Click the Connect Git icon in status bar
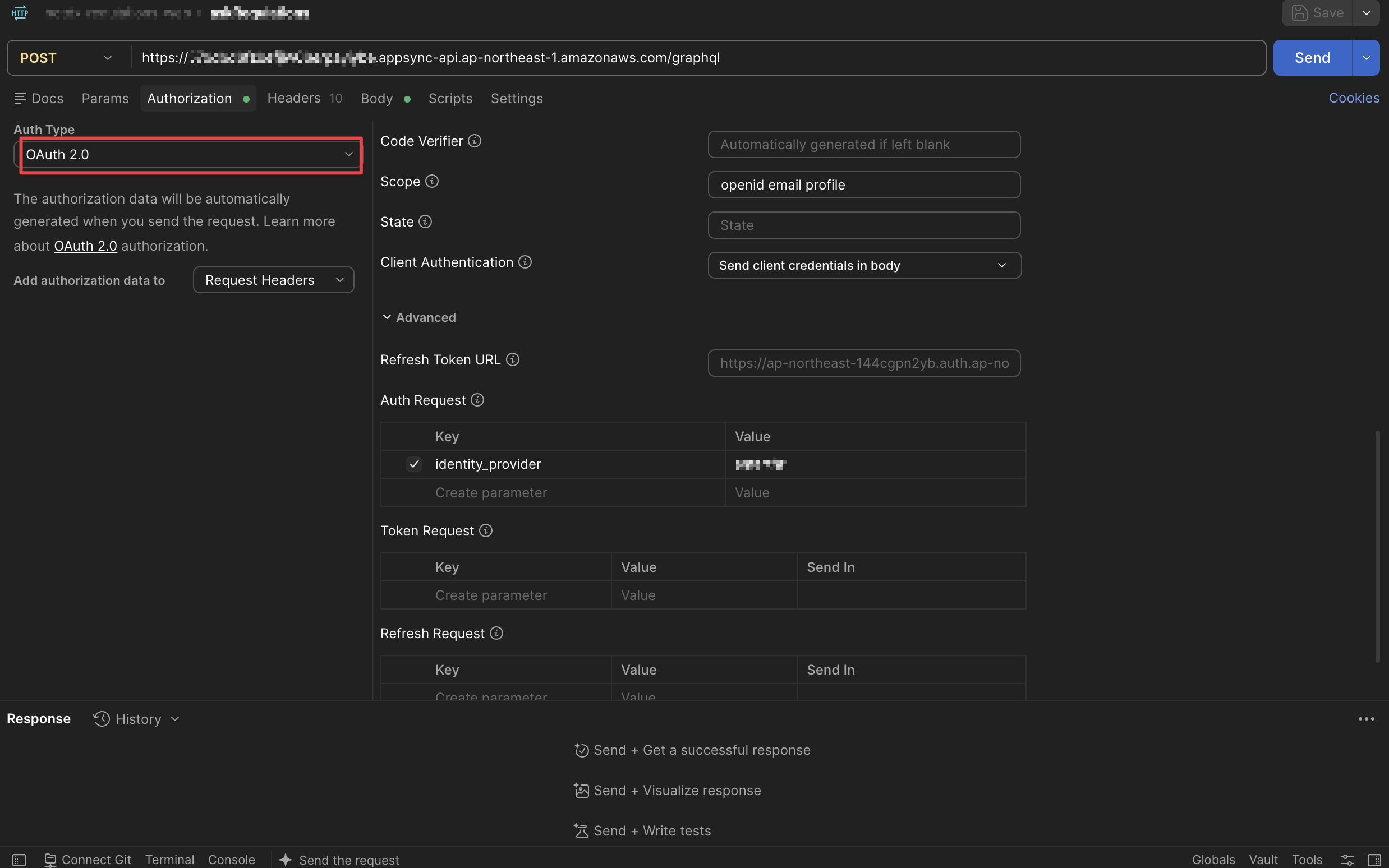1389x868 pixels. [50, 860]
